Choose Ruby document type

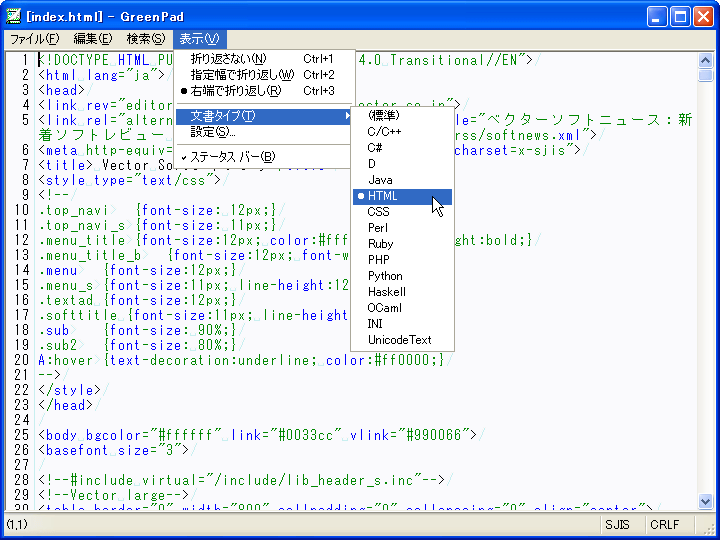(x=402, y=244)
